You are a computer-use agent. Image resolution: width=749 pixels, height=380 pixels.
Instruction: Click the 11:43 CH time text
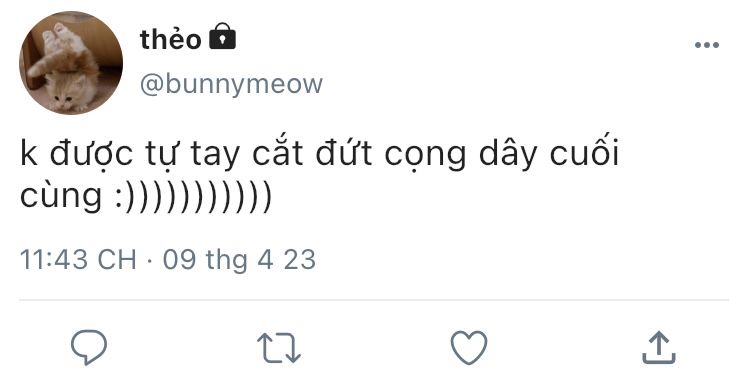tap(78, 260)
